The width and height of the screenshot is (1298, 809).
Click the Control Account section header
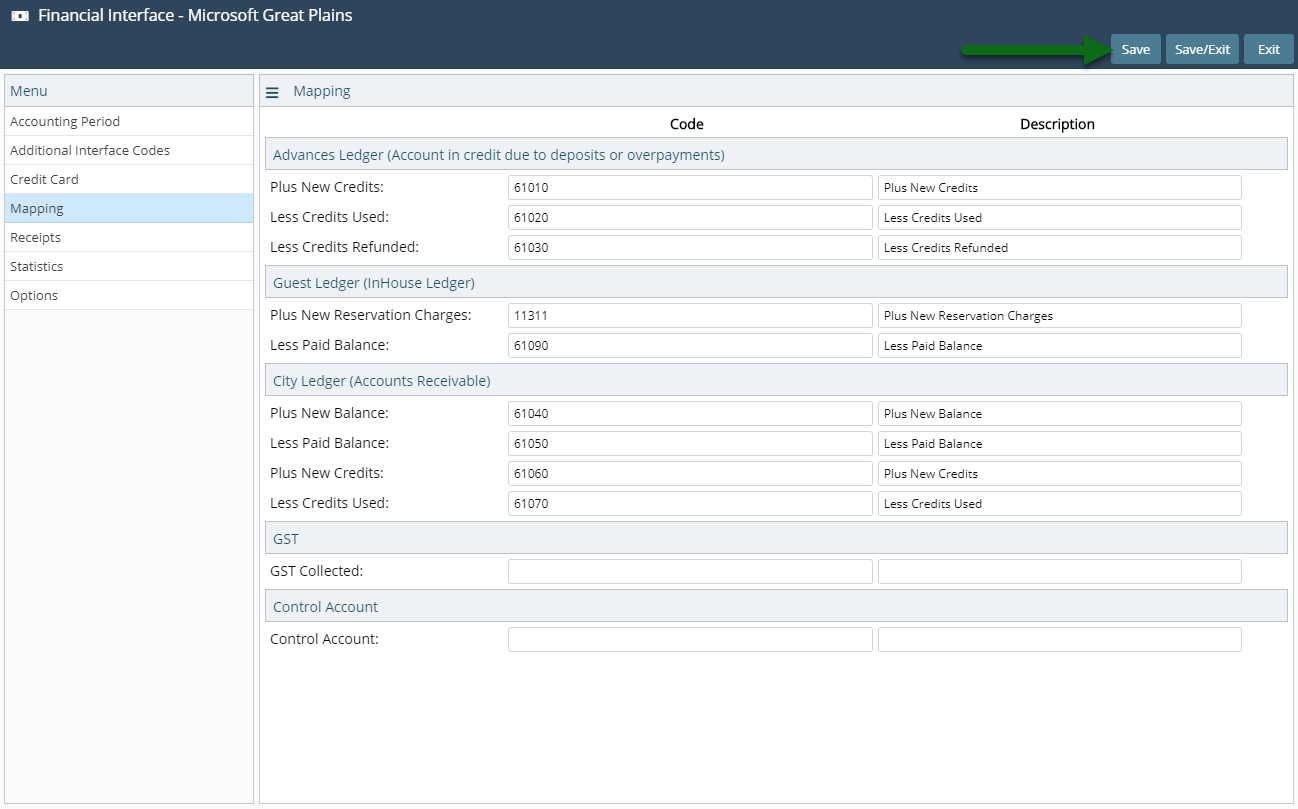776,607
